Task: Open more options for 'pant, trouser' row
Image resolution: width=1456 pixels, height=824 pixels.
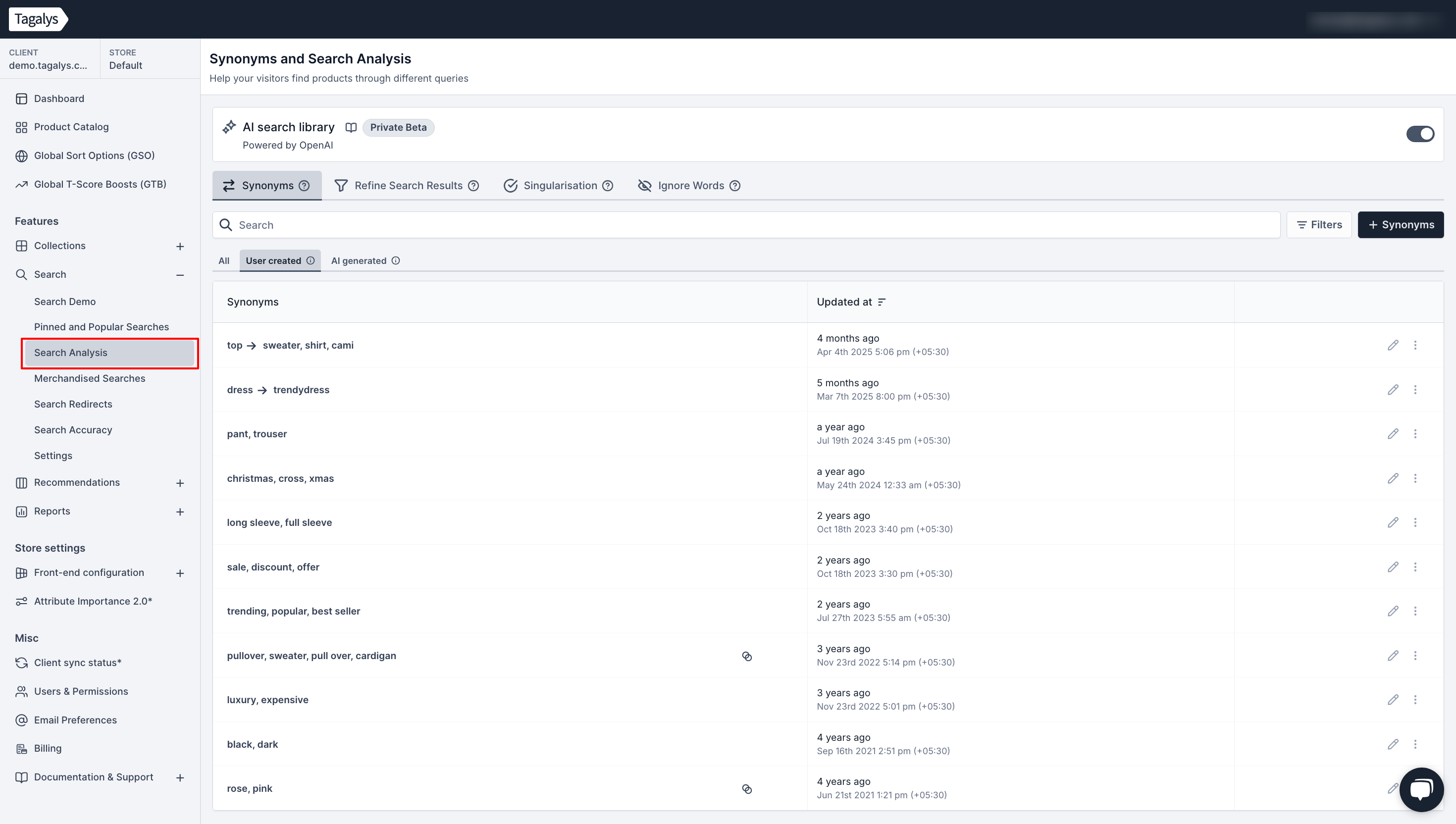Action: (x=1415, y=434)
